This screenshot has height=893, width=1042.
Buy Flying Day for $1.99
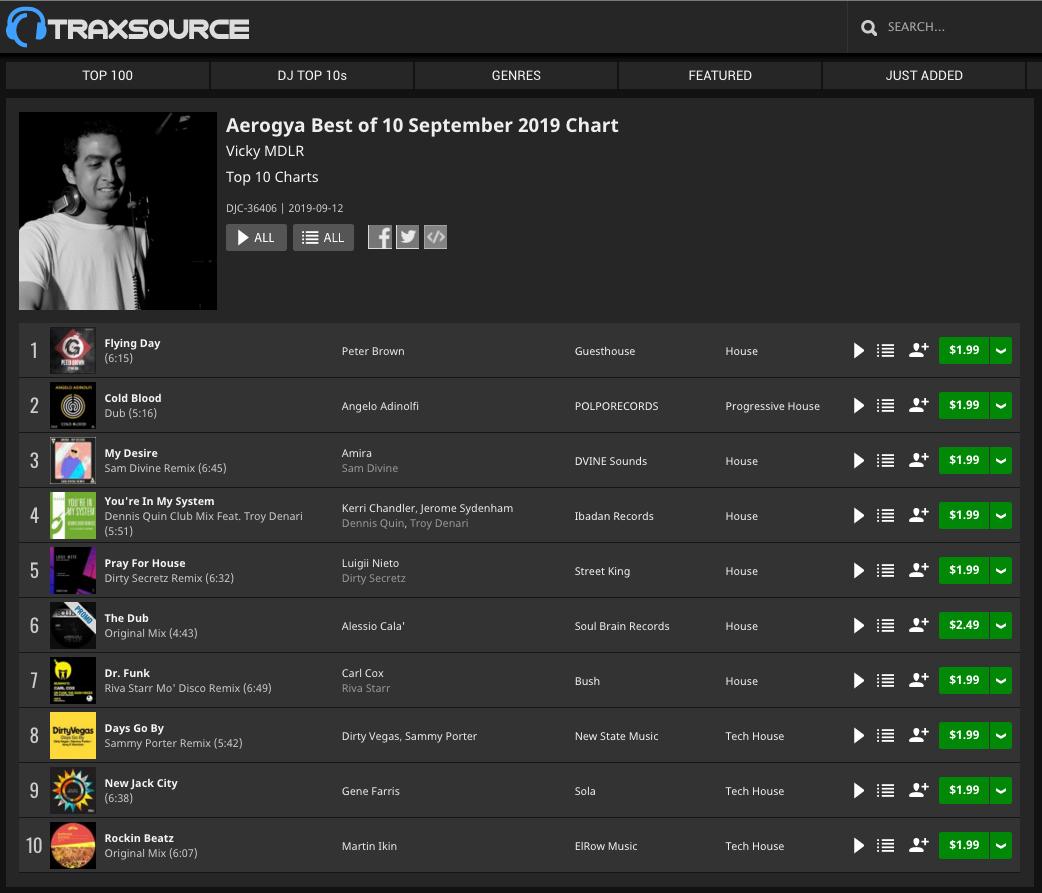(964, 350)
